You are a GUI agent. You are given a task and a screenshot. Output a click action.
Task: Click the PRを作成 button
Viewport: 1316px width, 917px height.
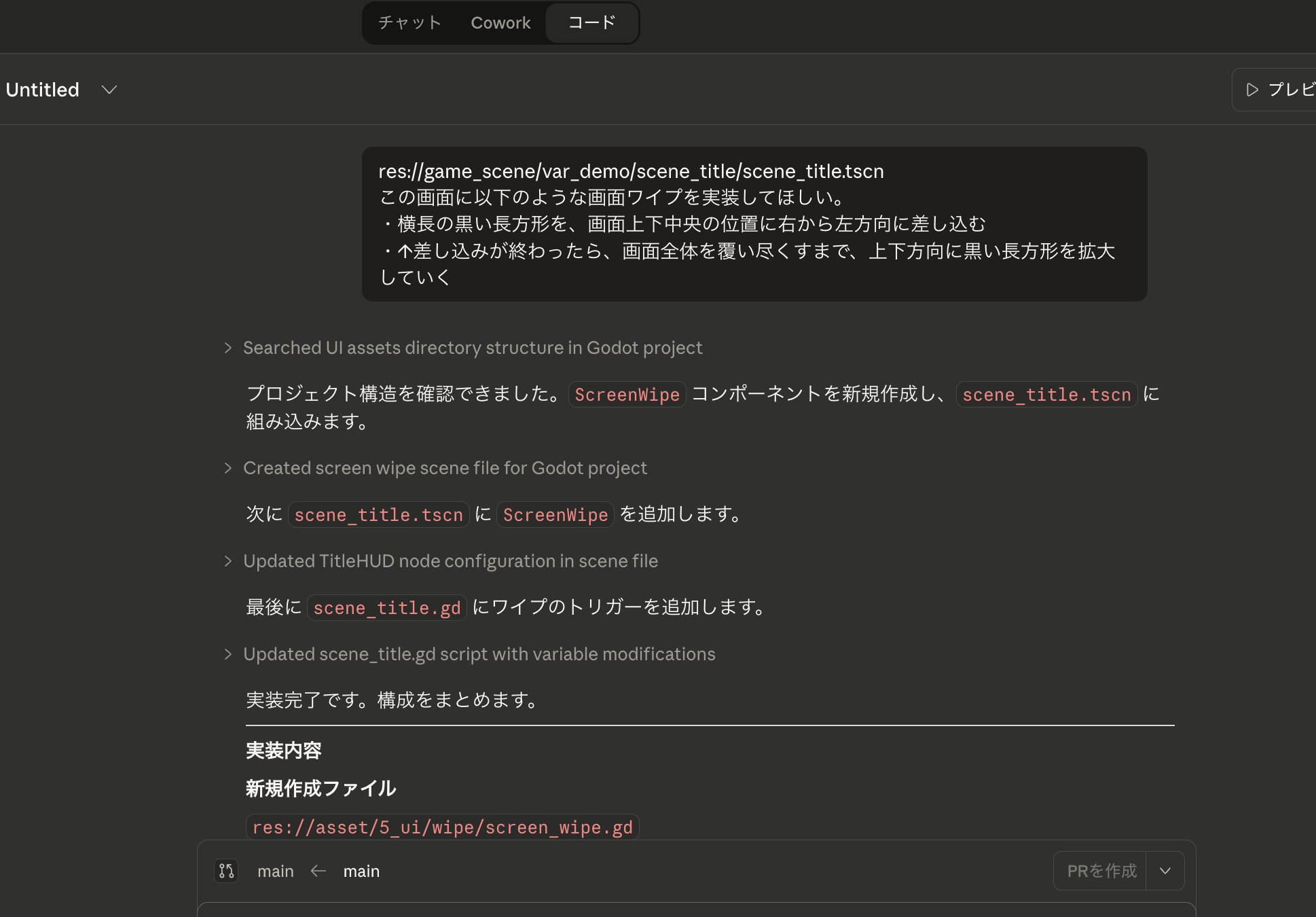[1101, 871]
